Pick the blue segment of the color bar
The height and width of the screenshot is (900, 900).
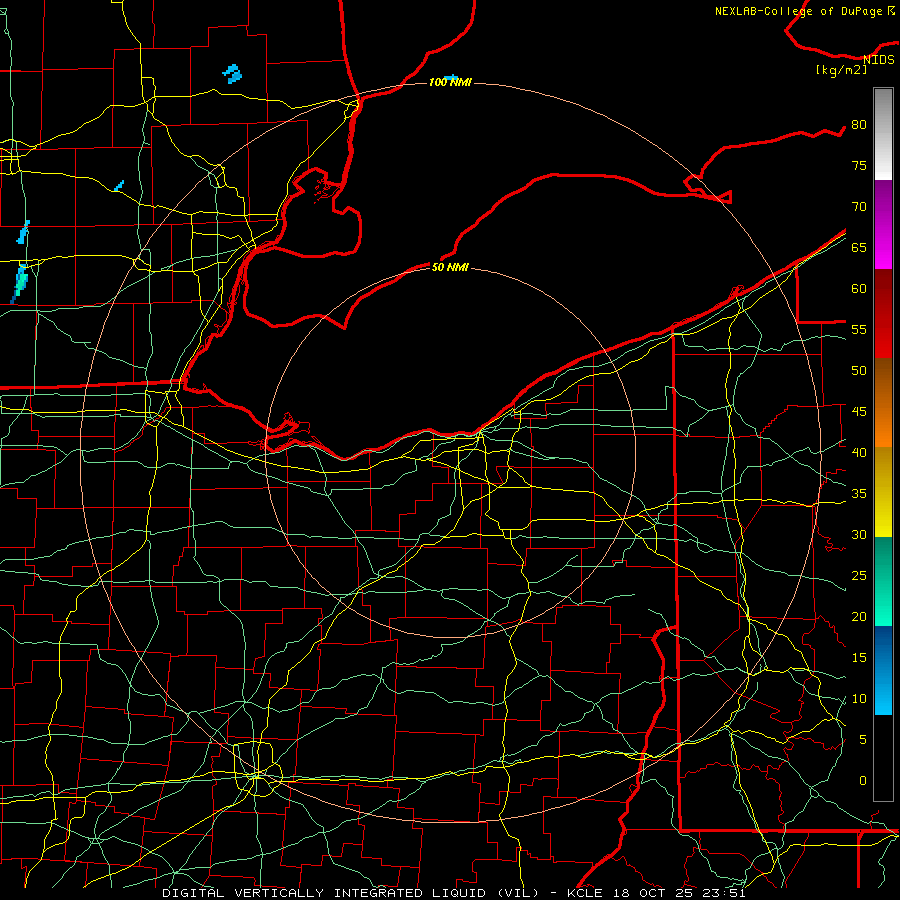[x=883, y=670]
